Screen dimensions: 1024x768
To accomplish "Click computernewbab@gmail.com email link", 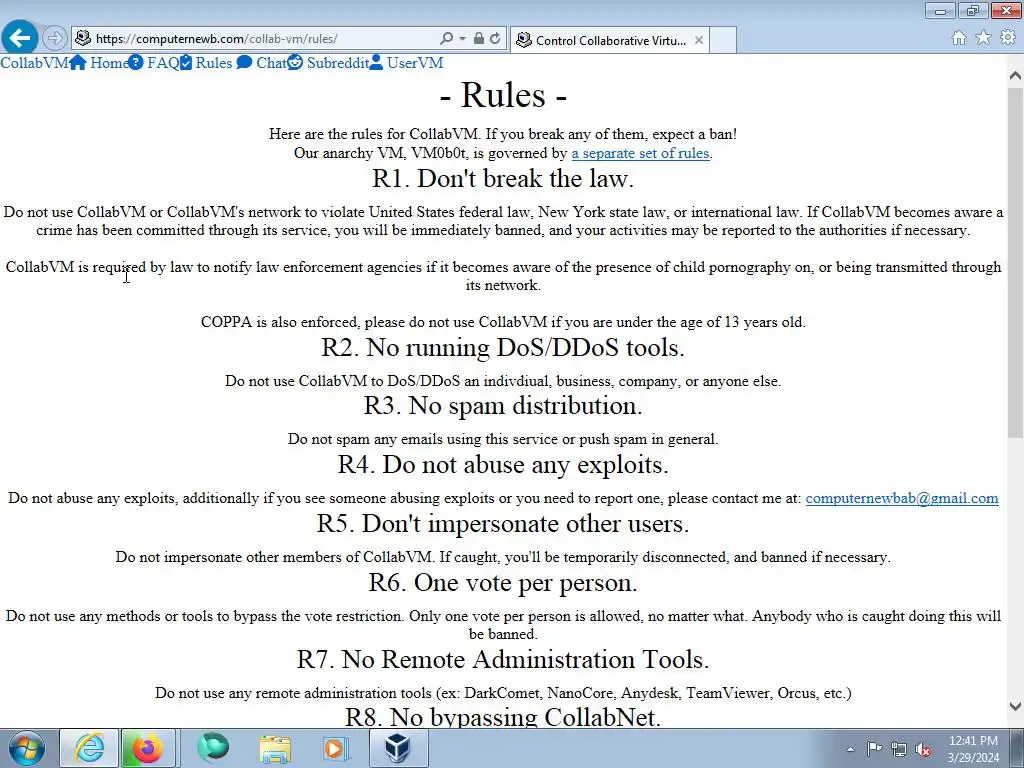I will coord(902,498).
